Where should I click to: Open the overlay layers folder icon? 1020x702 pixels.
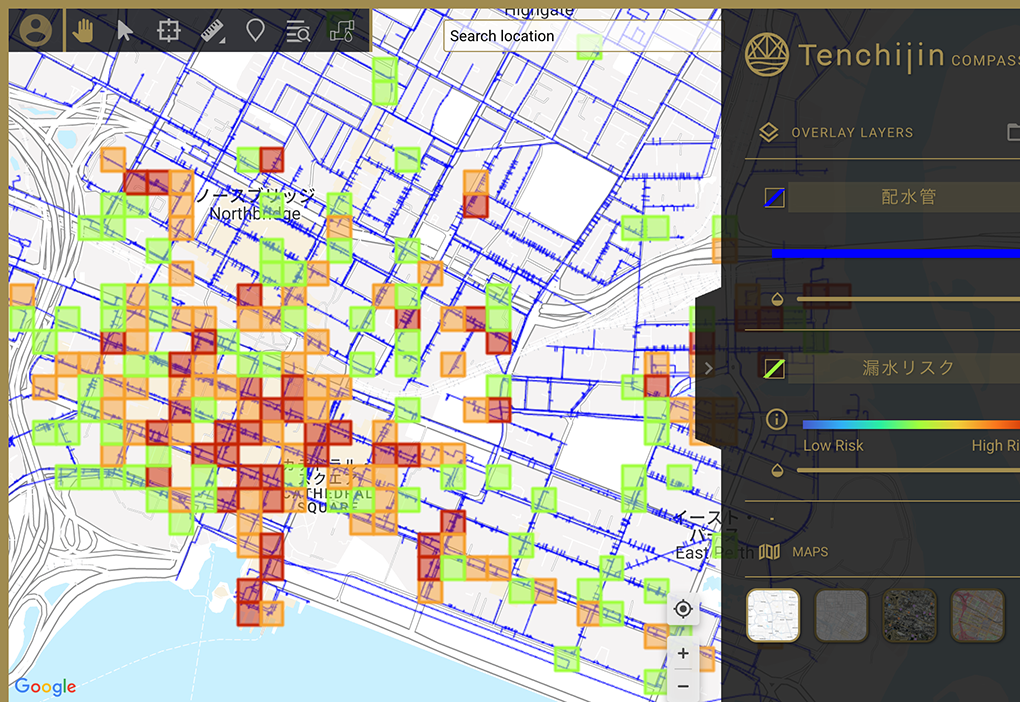[1012, 132]
